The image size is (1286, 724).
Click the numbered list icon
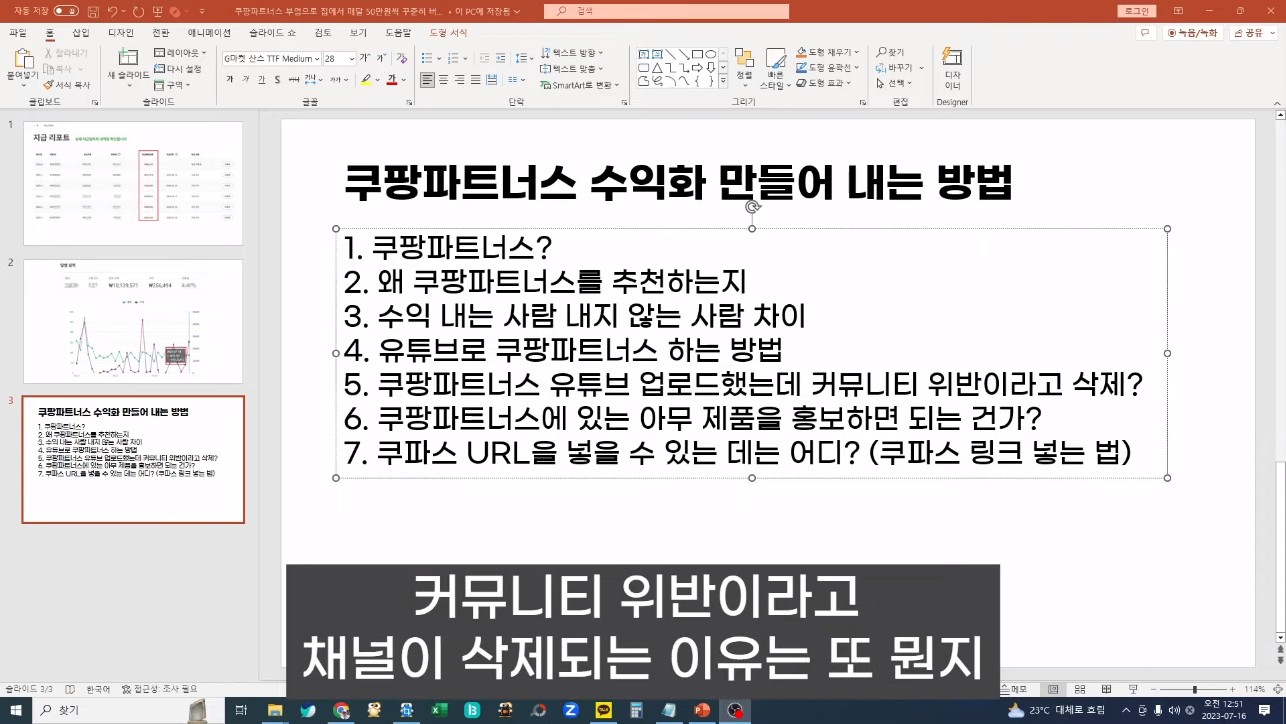452,58
